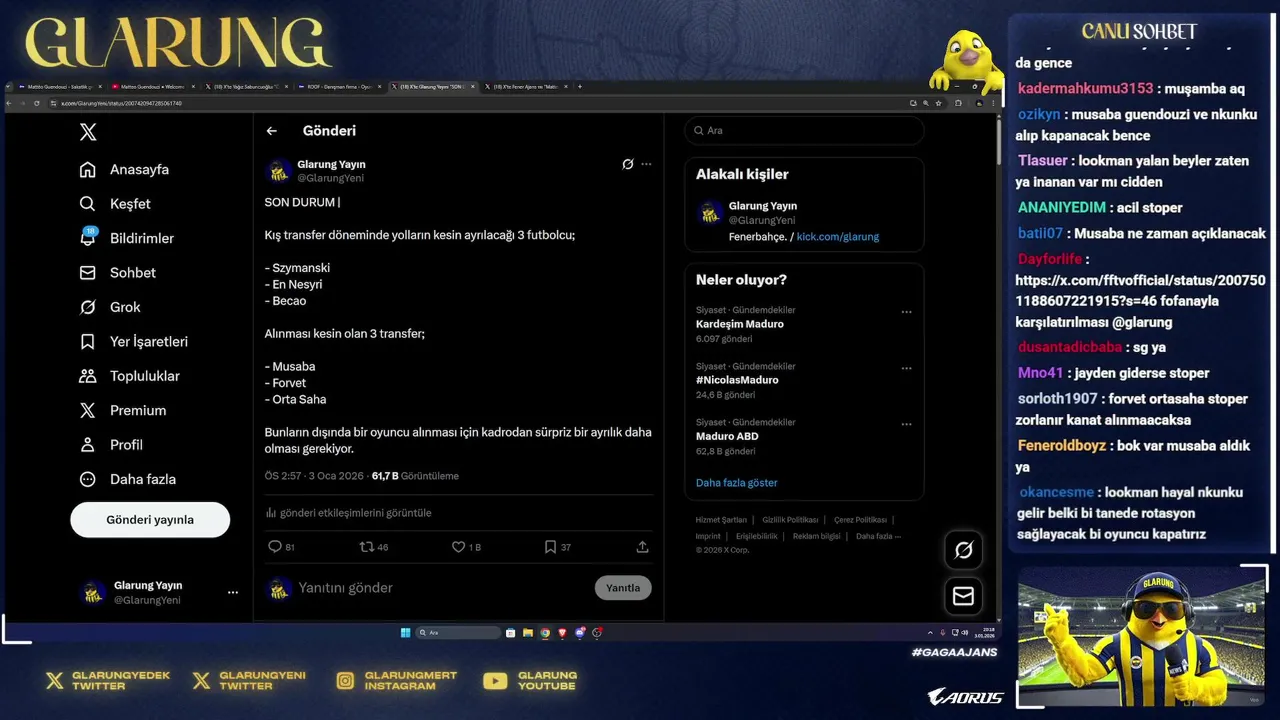Open Glarung Yayın in Alakalı kişiler
The image size is (1280, 720).
(763, 206)
